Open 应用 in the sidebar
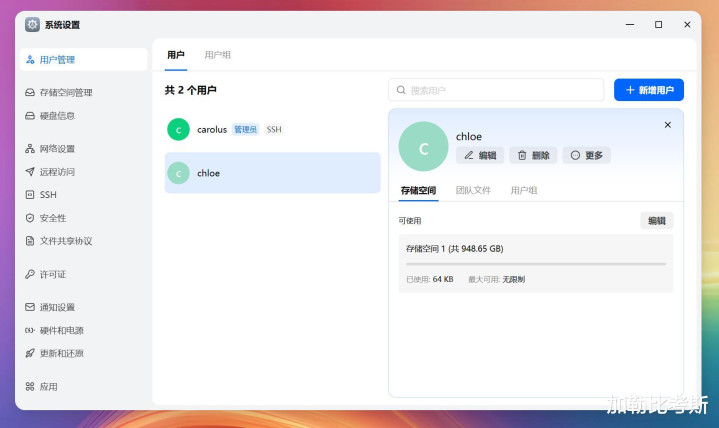This screenshot has height=428, width=719. 41,387
